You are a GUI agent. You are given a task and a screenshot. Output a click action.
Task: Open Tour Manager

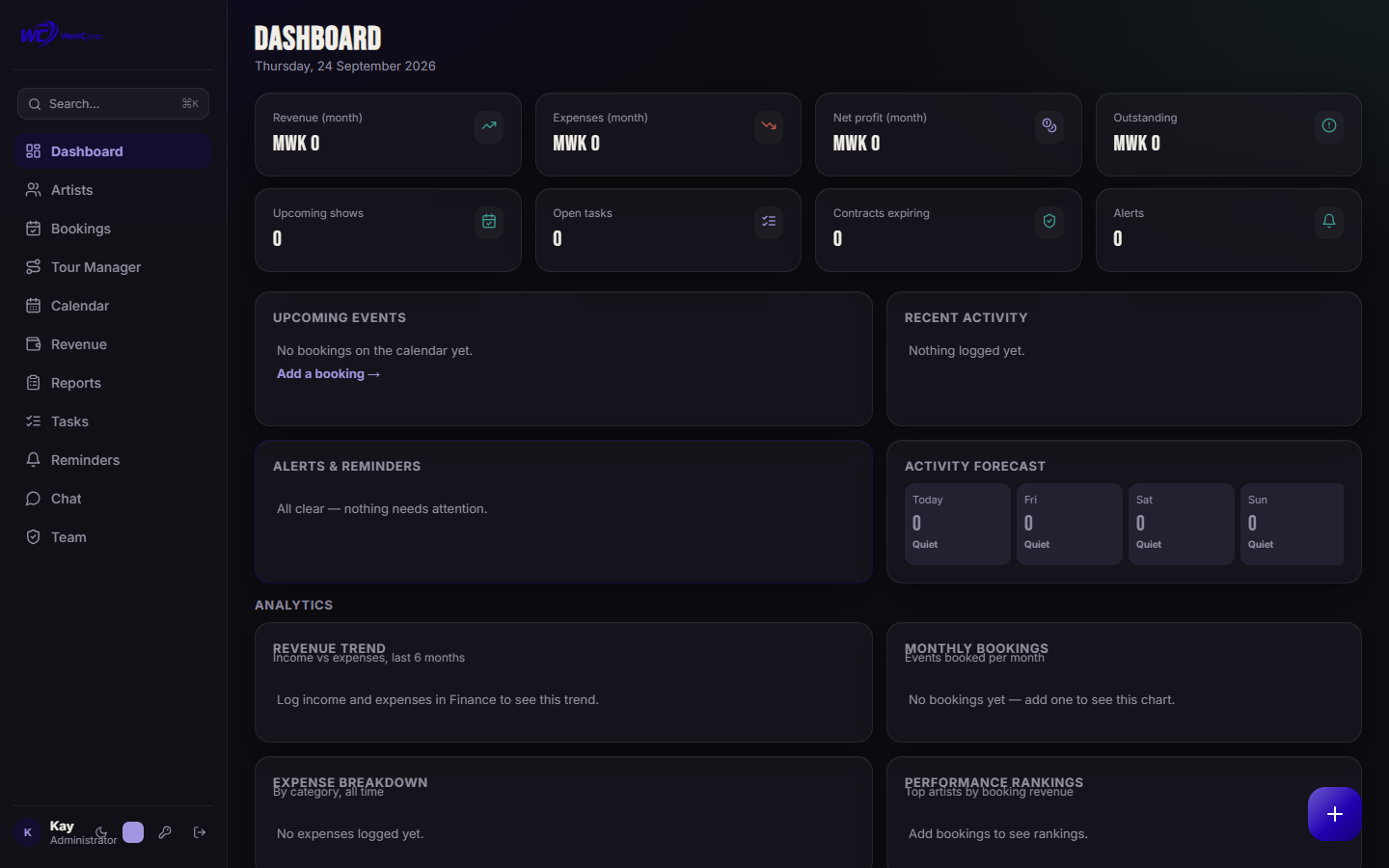(x=113, y=267)
